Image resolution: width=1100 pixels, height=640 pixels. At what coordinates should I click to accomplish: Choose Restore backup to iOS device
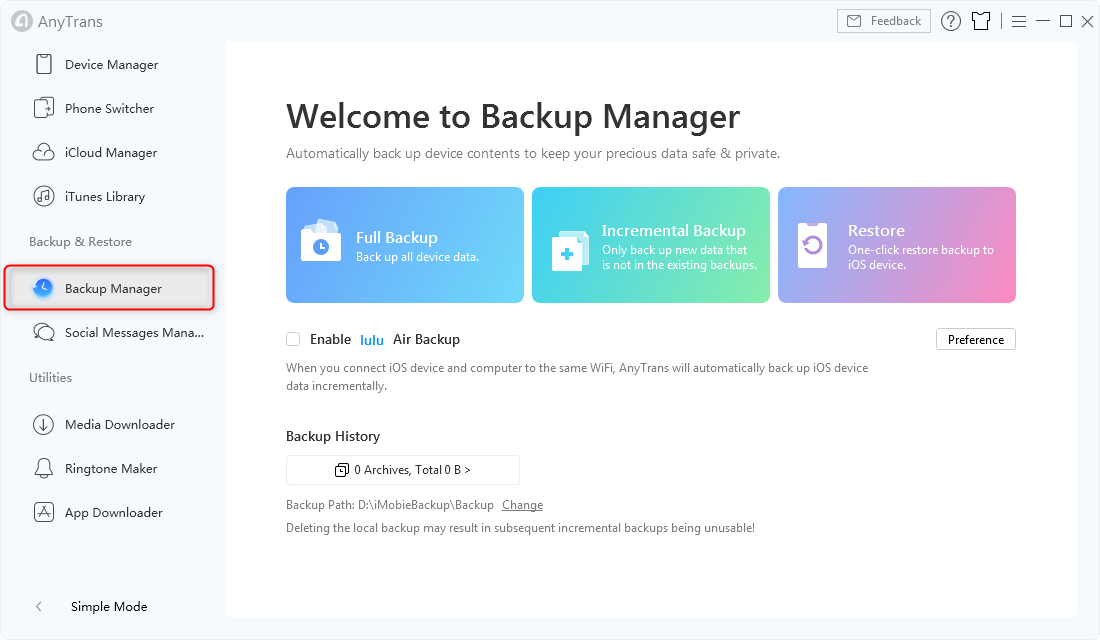(897, 245)
